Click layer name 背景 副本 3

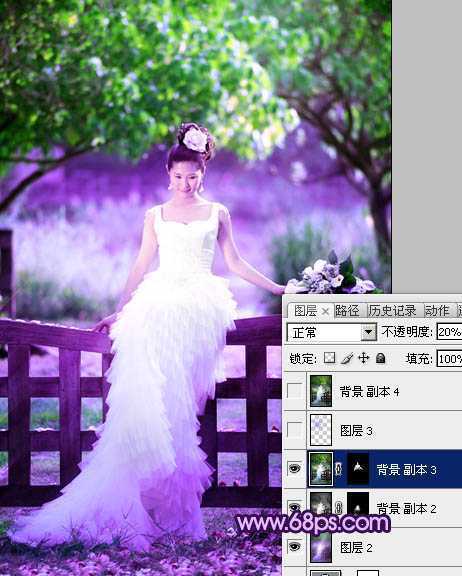click(x=407, y=470)
